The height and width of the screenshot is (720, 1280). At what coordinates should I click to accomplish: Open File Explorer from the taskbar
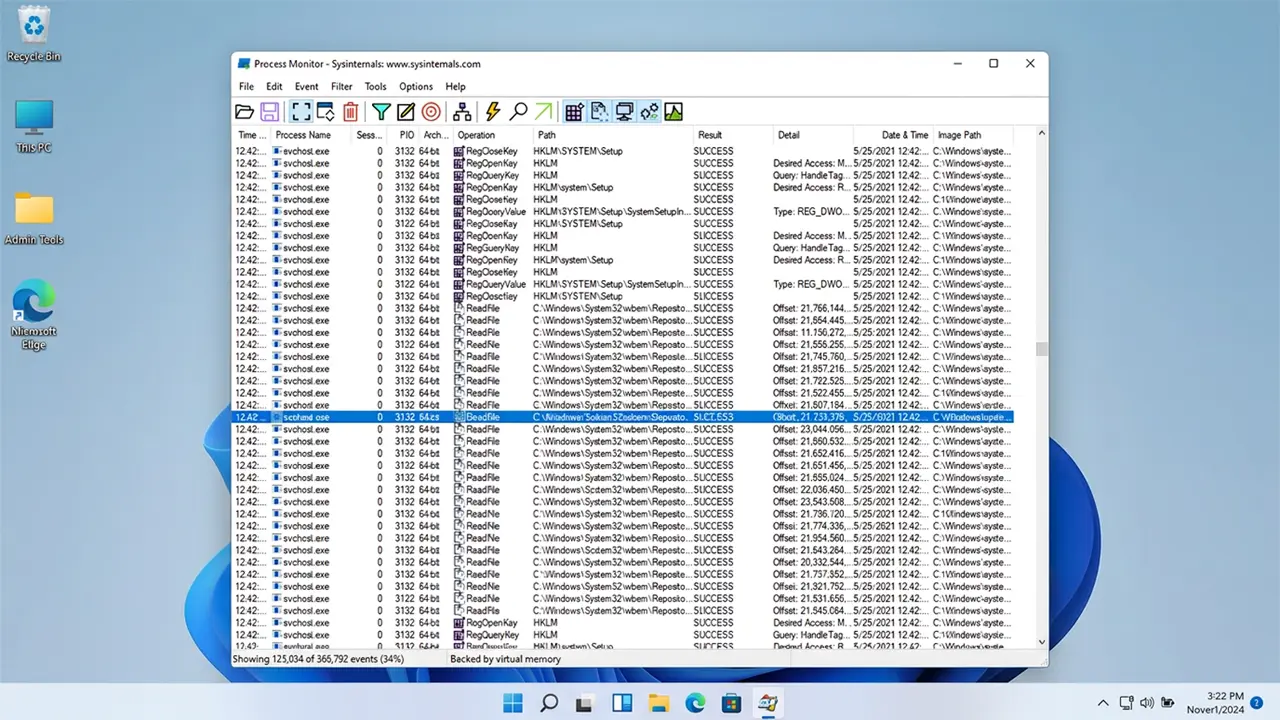click(658, 702)
